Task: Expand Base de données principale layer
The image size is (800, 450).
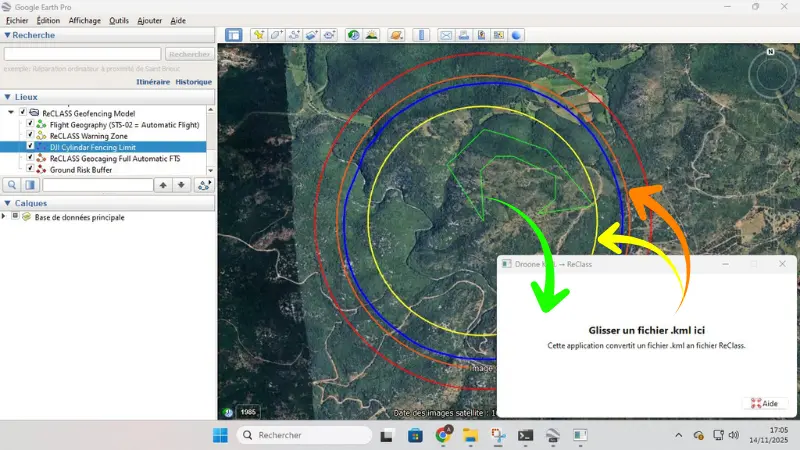Action: coord(4,217)
